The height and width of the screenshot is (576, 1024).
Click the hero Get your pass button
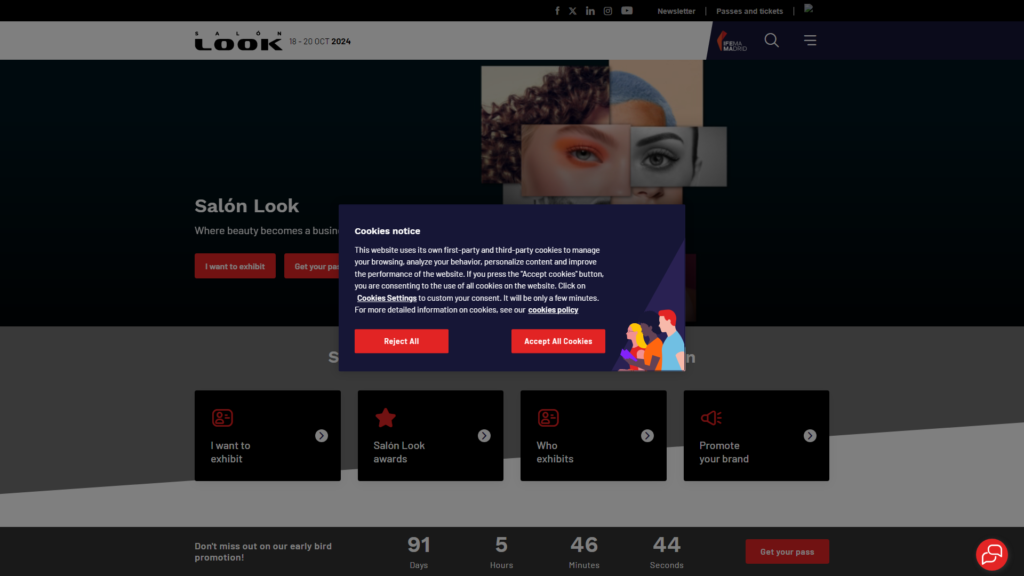[312, 266]
